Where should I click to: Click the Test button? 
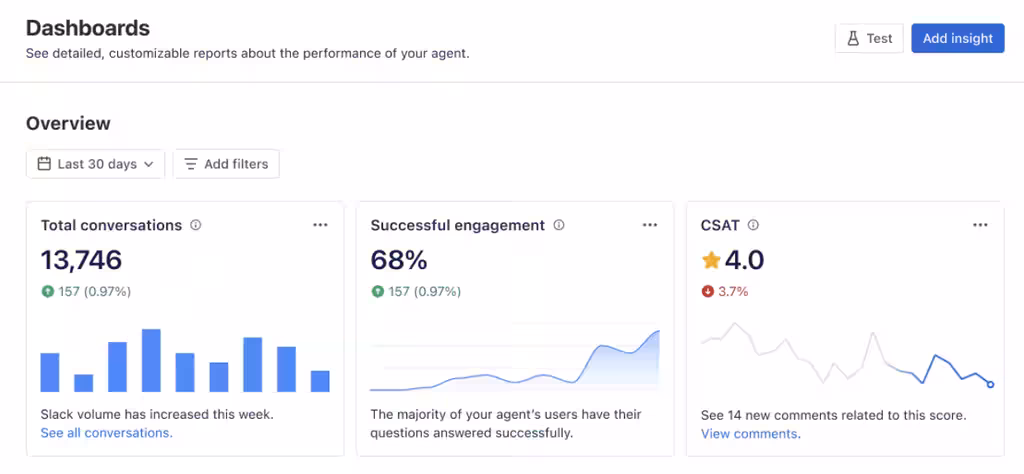(869, 38)
